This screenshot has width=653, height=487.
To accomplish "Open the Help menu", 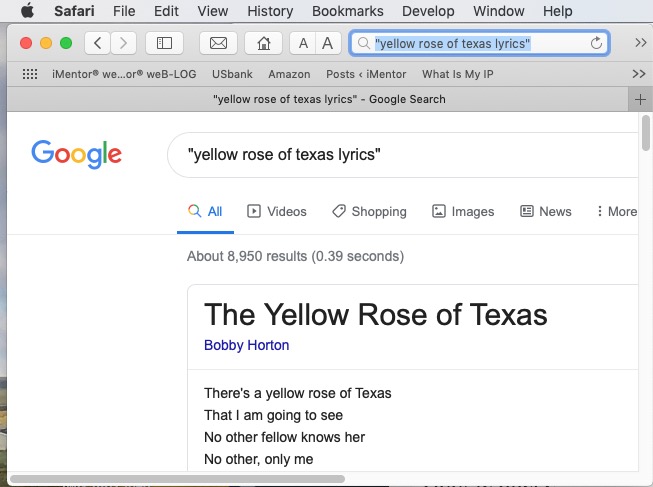I will tap(558, 11).
